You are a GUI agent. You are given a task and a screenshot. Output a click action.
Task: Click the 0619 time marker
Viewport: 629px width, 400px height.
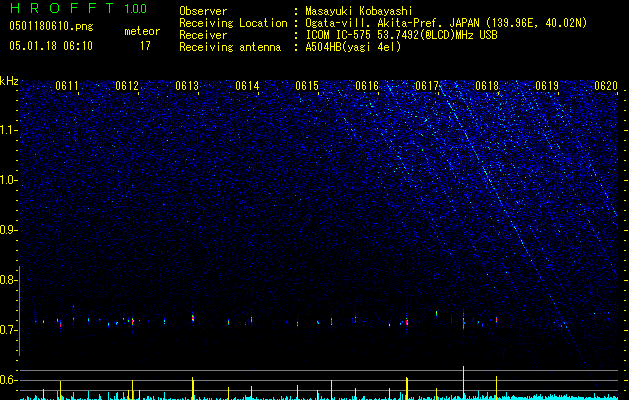click(547, 86)
